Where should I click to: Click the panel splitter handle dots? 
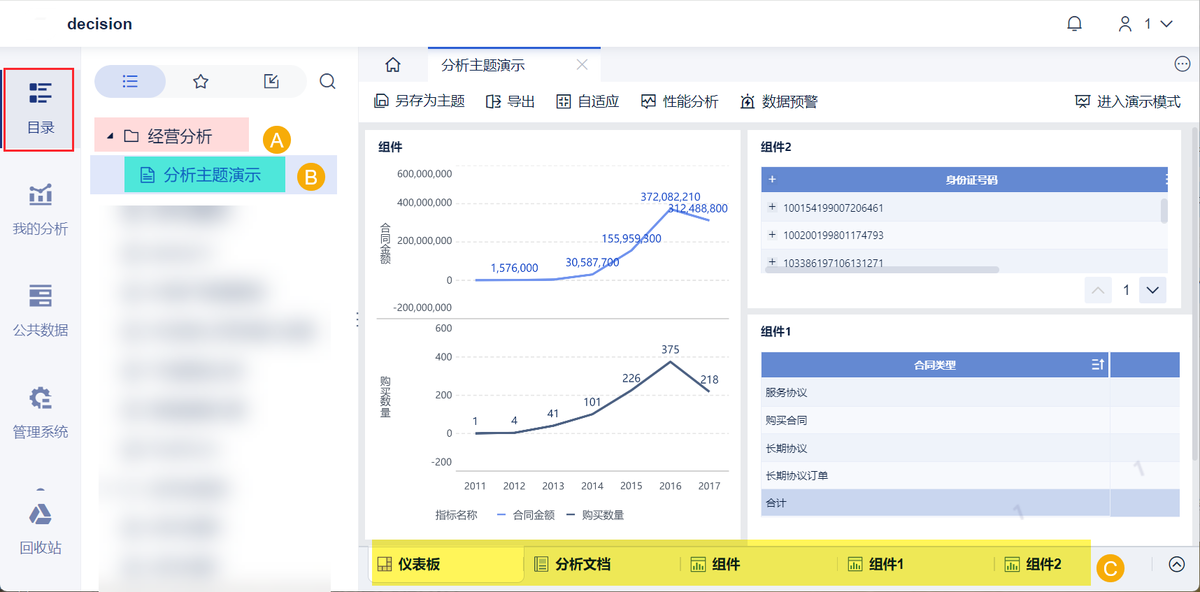coord(357,318)
